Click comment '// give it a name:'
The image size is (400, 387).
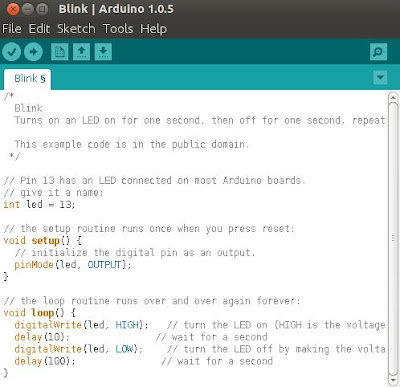(x=53, y=193)
